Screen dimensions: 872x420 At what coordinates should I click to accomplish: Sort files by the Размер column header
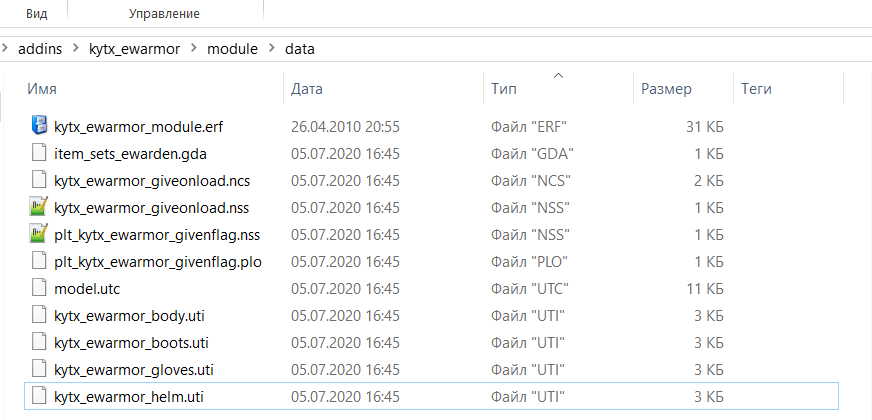[666, 89]
